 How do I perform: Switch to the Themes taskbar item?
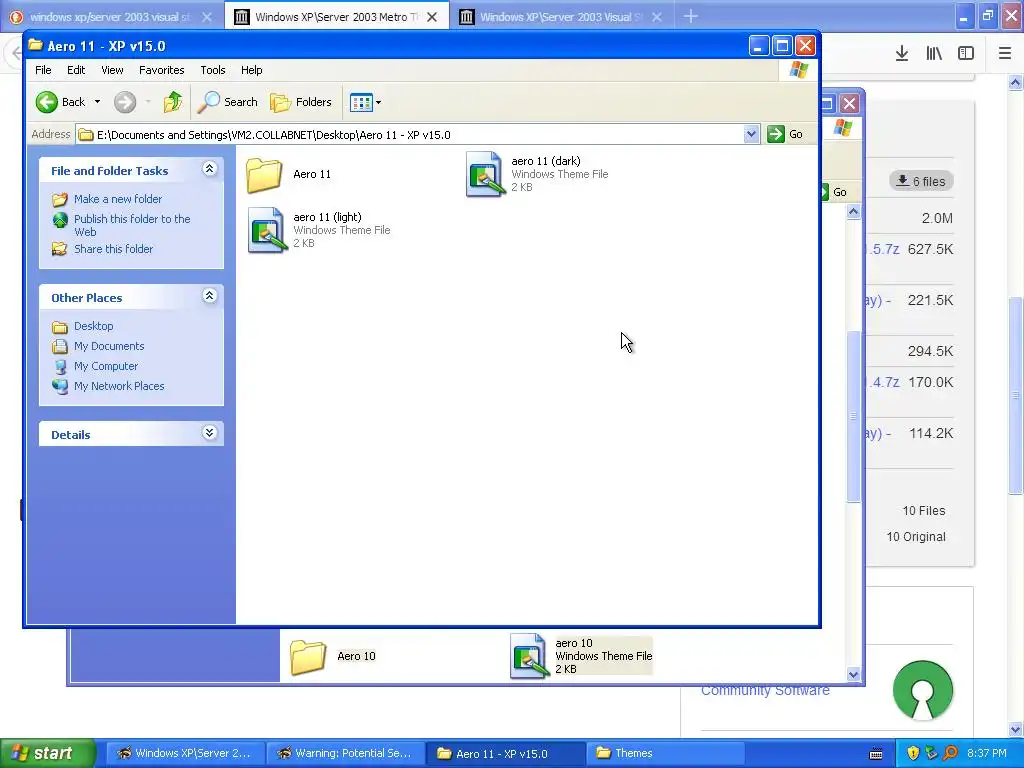coord(665,753)
